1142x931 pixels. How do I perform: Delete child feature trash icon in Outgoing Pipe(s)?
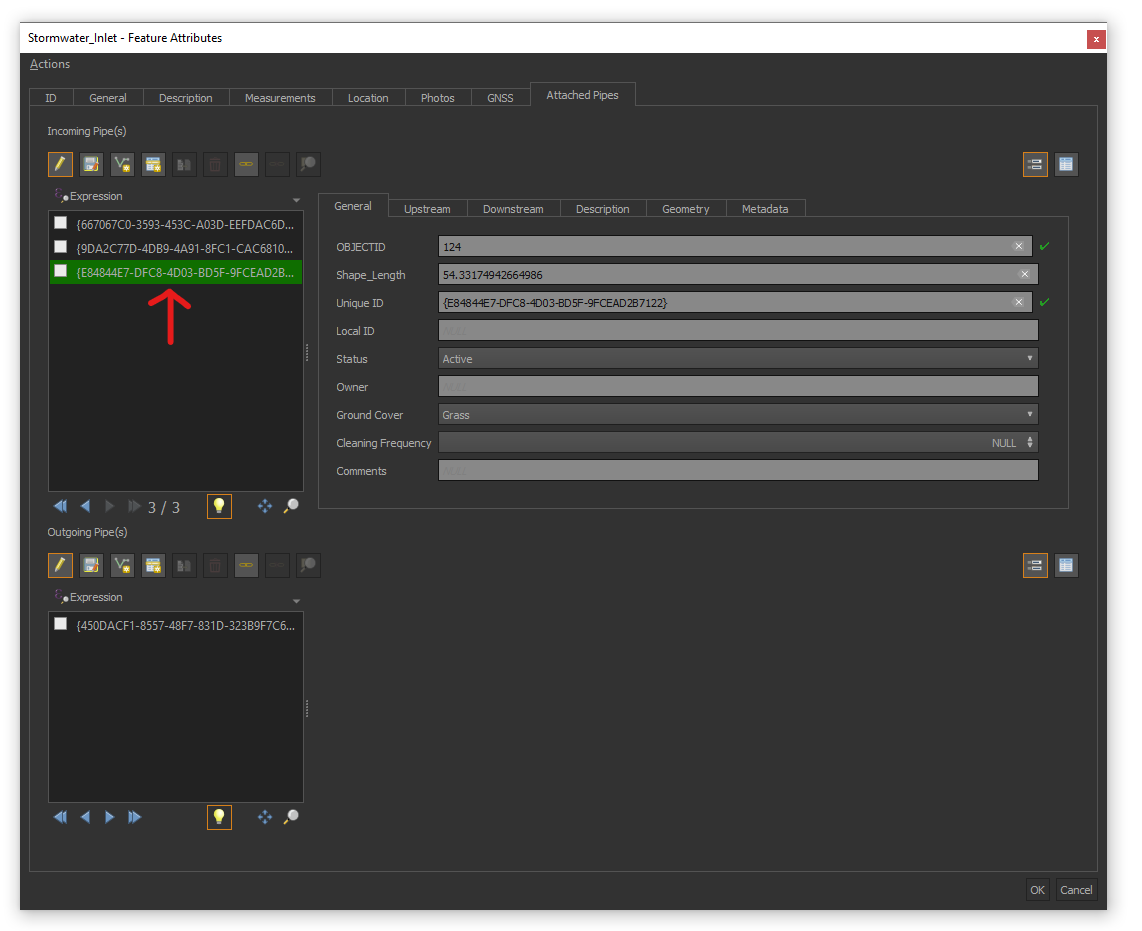click(x=215, y=565)
